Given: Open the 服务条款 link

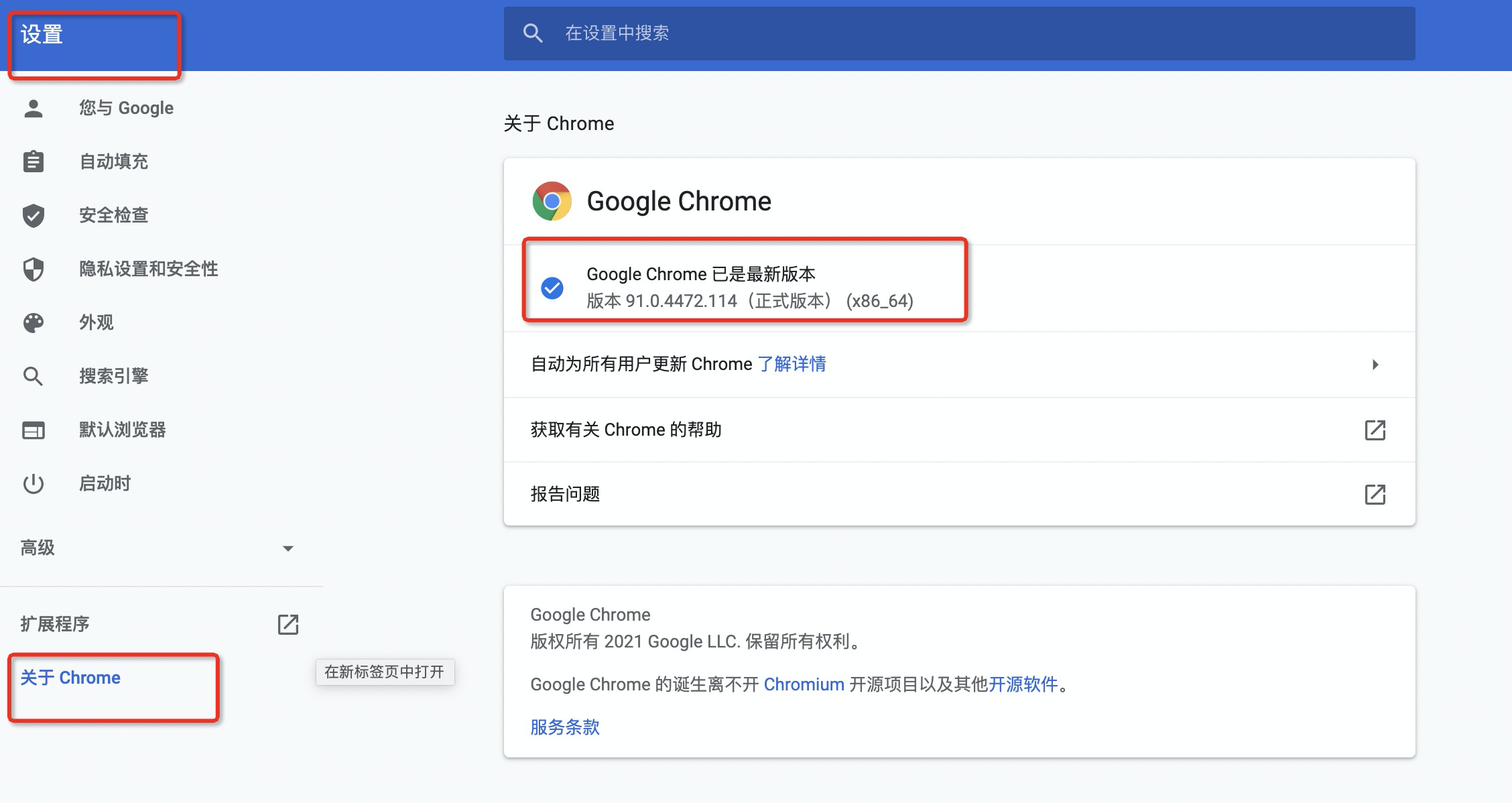Looking at the screenshot, I should tap(564, 727).
